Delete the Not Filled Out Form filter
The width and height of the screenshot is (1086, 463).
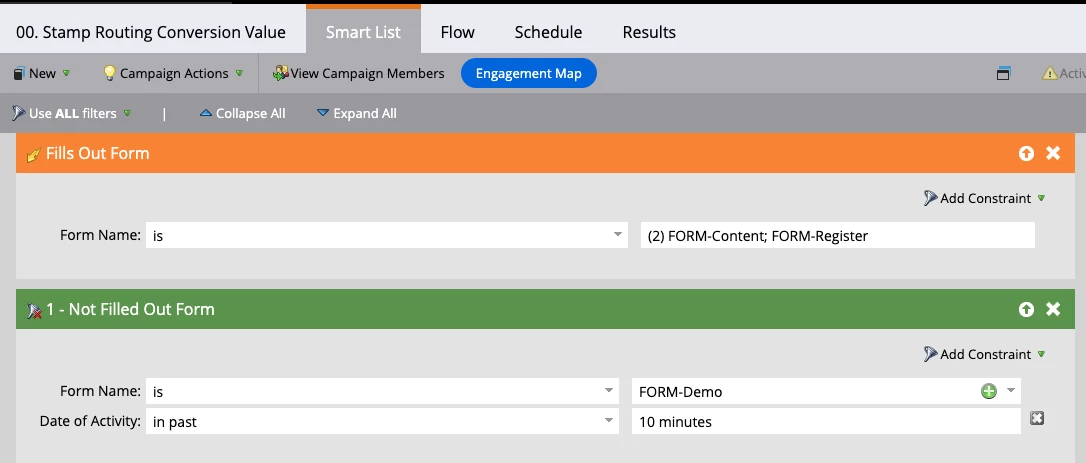[1053, 309]
